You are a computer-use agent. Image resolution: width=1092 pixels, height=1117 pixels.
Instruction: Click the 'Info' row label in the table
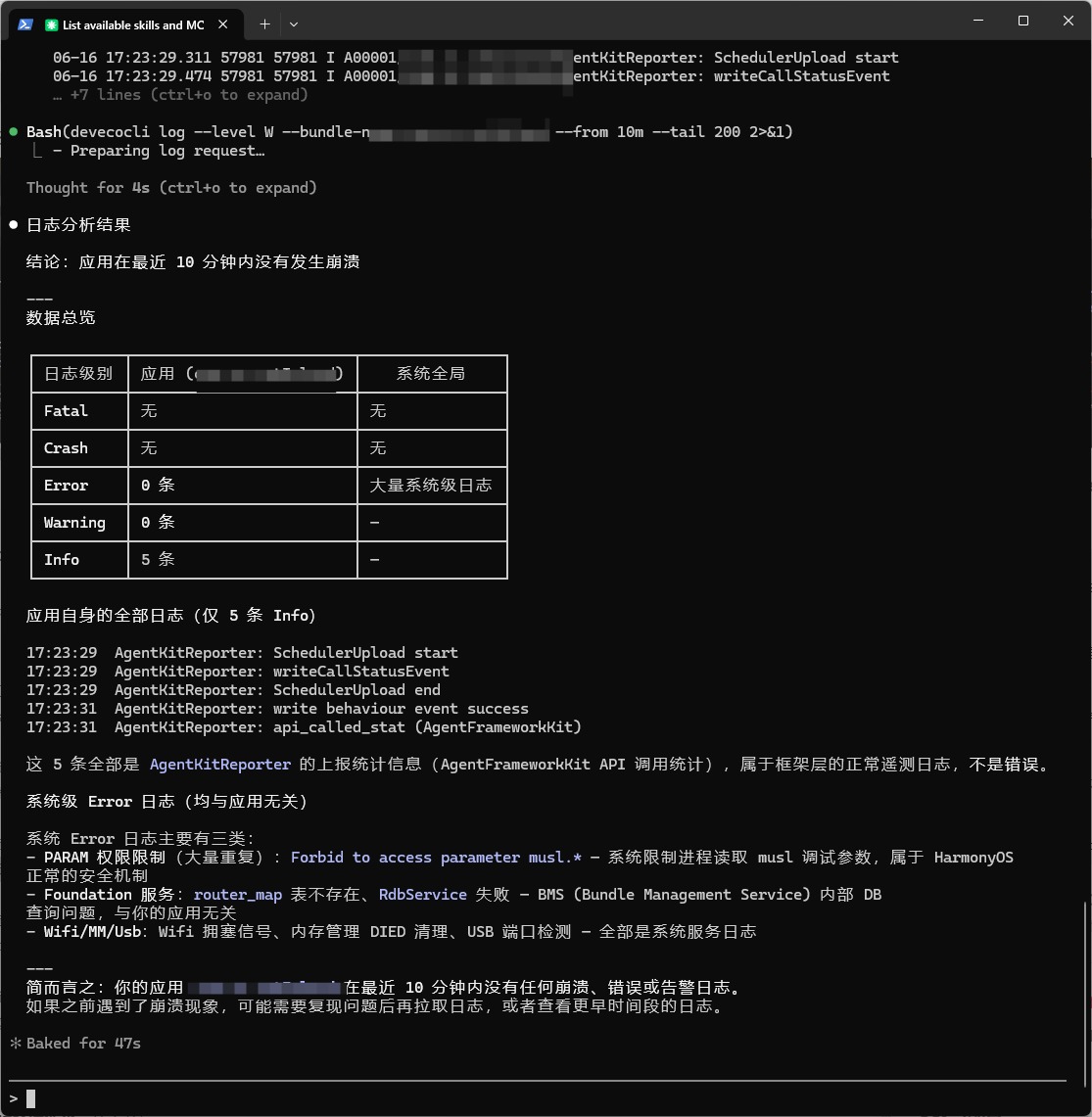pos(62,559)
